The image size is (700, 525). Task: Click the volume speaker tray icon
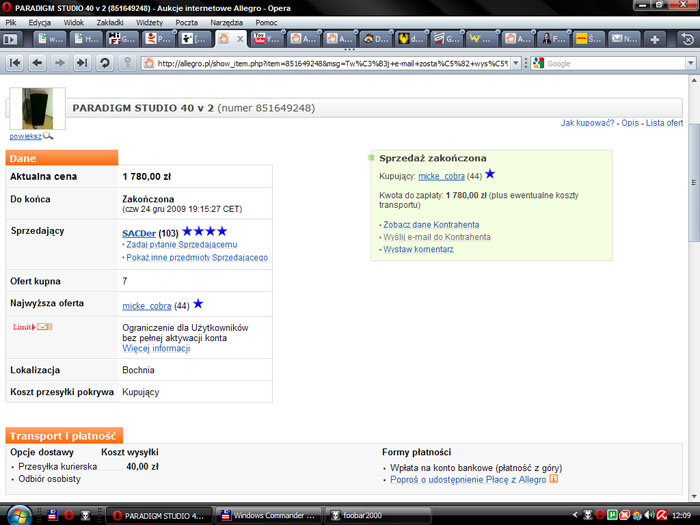tap(650, 515)
